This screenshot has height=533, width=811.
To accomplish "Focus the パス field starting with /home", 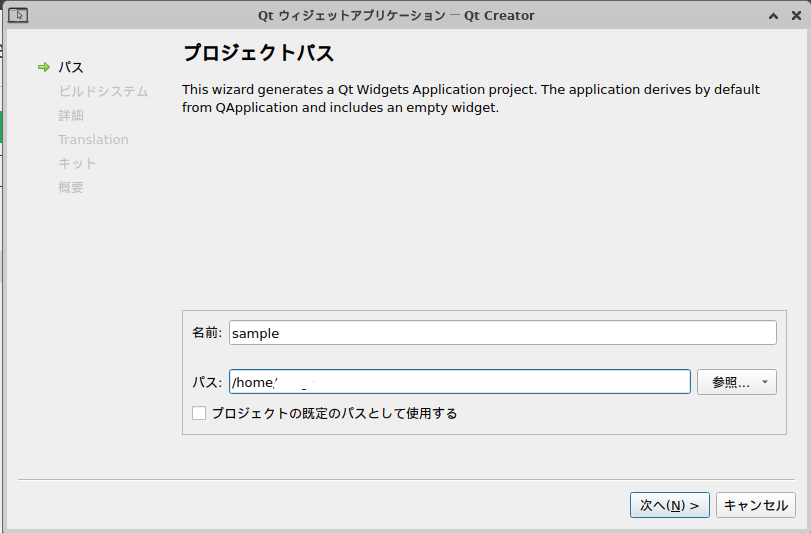I will (x=460, y=382).
